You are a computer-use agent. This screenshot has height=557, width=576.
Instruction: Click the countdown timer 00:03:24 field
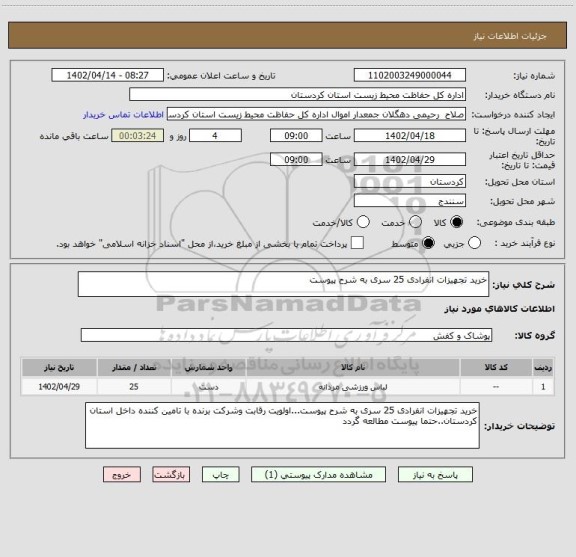(x=138, y=136)
